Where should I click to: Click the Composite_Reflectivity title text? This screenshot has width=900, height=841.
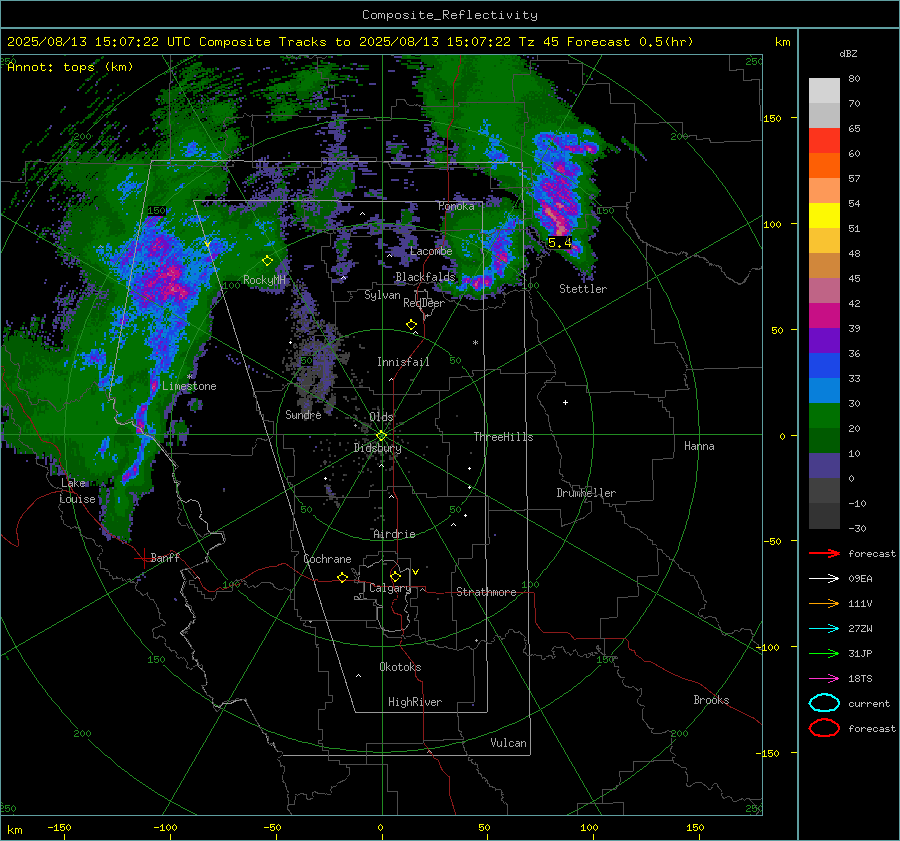pyautogui.click(x=450, y=15)
